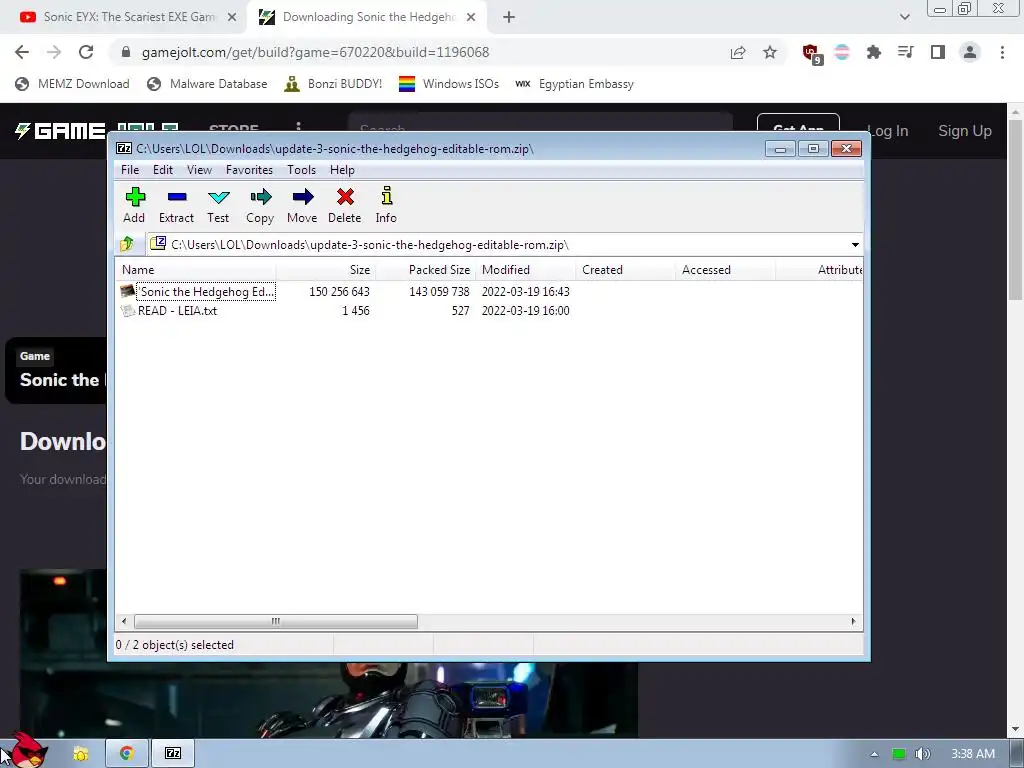
Task: Click the horizontal scrollbar right arrow
Action: pos(853,621)
